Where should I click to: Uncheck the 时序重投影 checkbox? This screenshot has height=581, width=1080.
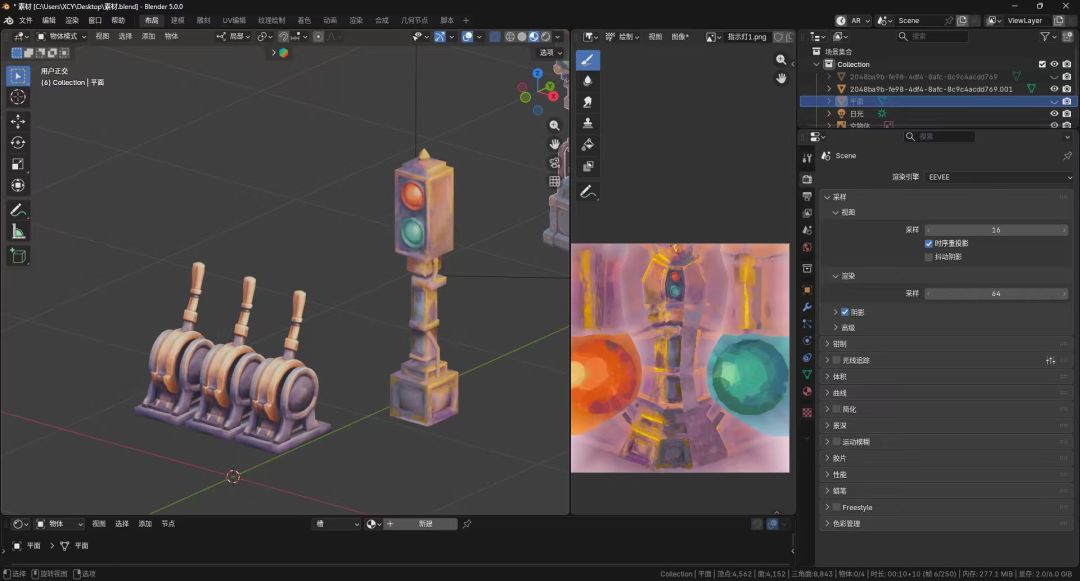tap(928, 243)
